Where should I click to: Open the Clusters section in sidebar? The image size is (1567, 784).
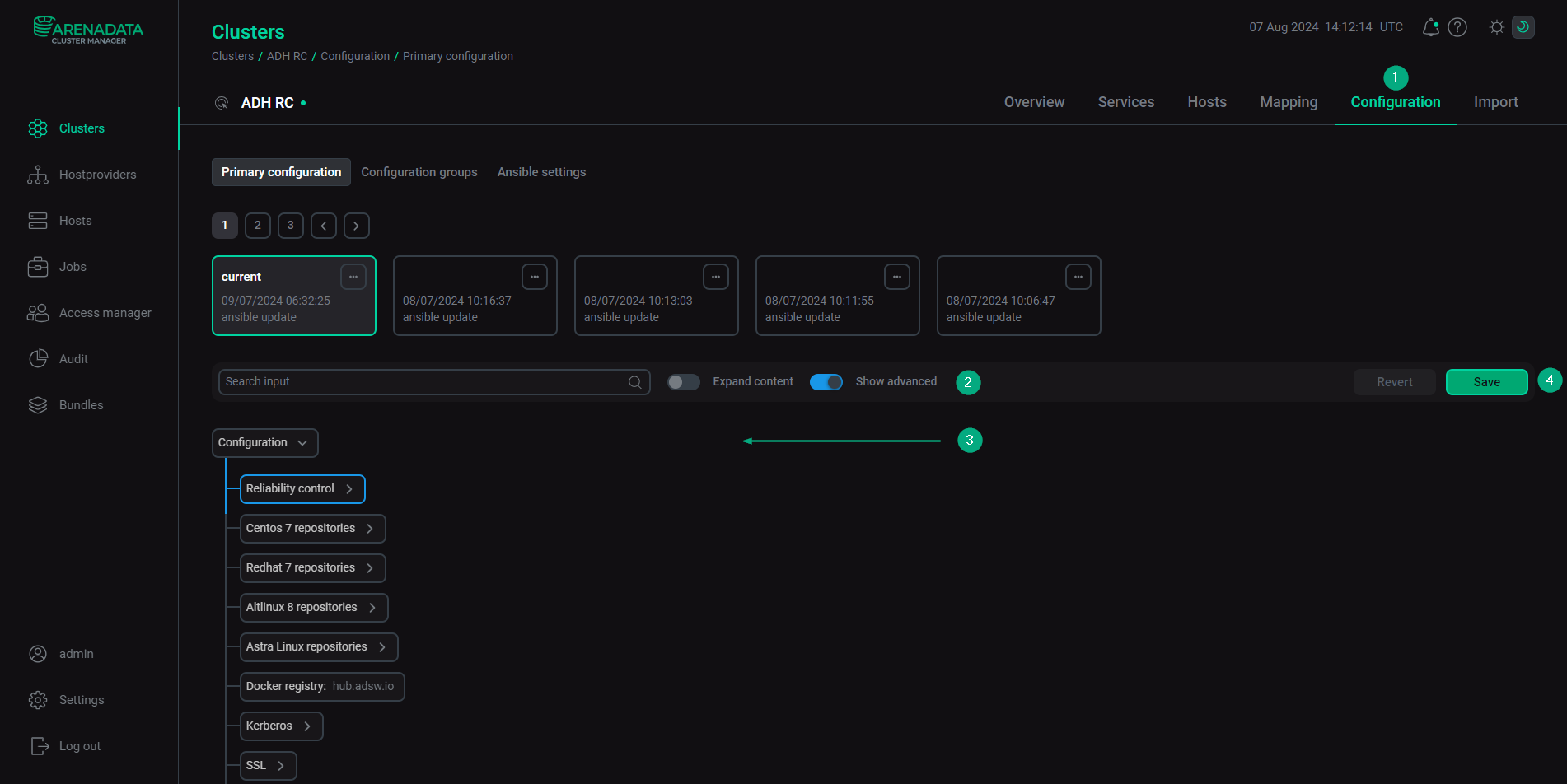[x=82, y=128]
